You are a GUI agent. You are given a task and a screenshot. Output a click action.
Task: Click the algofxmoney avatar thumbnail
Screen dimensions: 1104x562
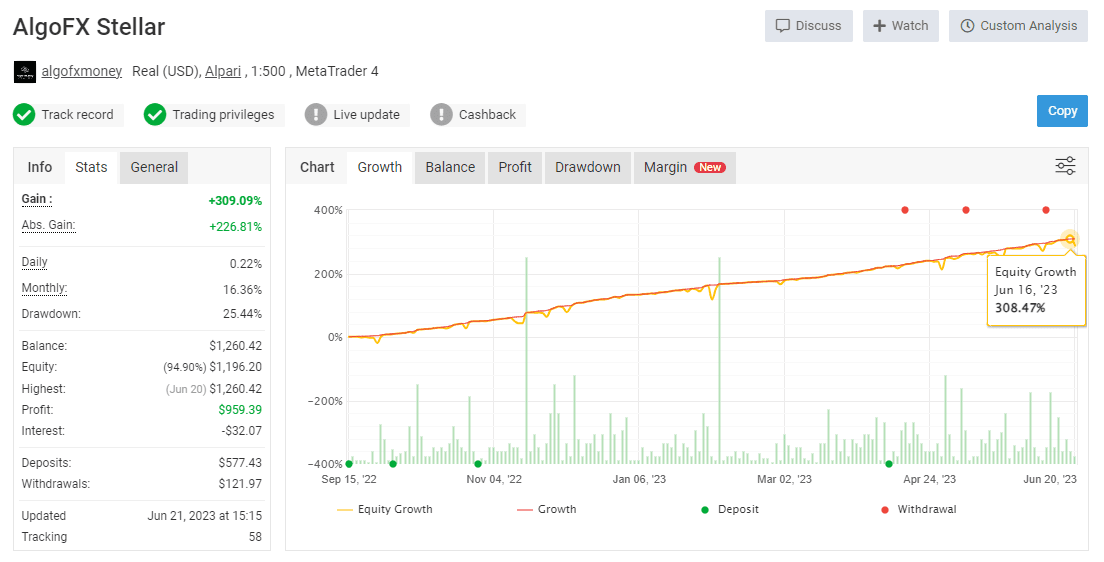coord(25,72)
